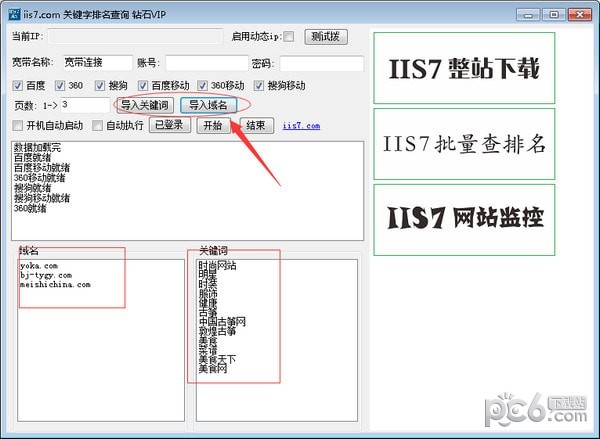
Task: Uncheck the 搜狗移动 checkbox
Action: click(x=259, y=85)
